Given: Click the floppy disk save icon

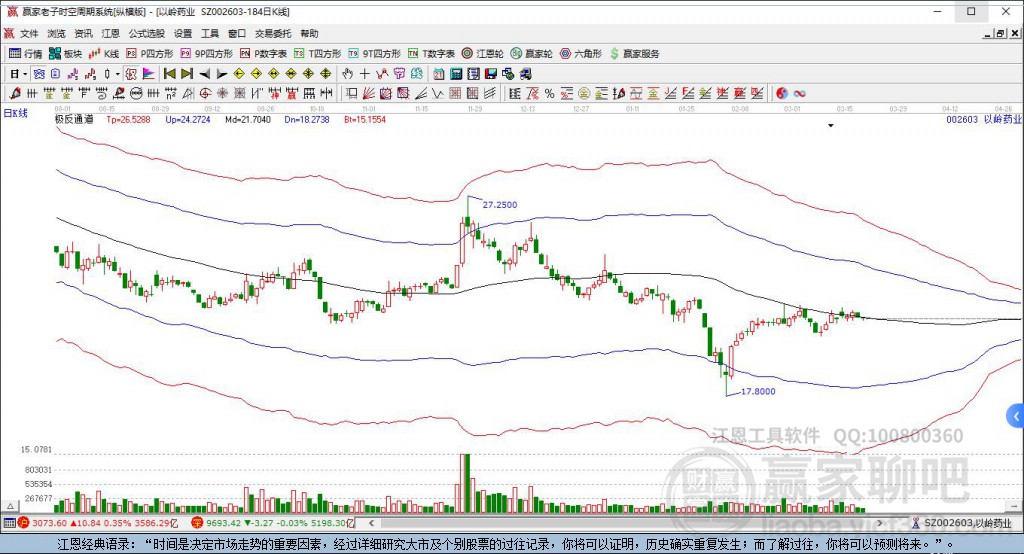Looking at the screenshot, I should tap(491, 74).
